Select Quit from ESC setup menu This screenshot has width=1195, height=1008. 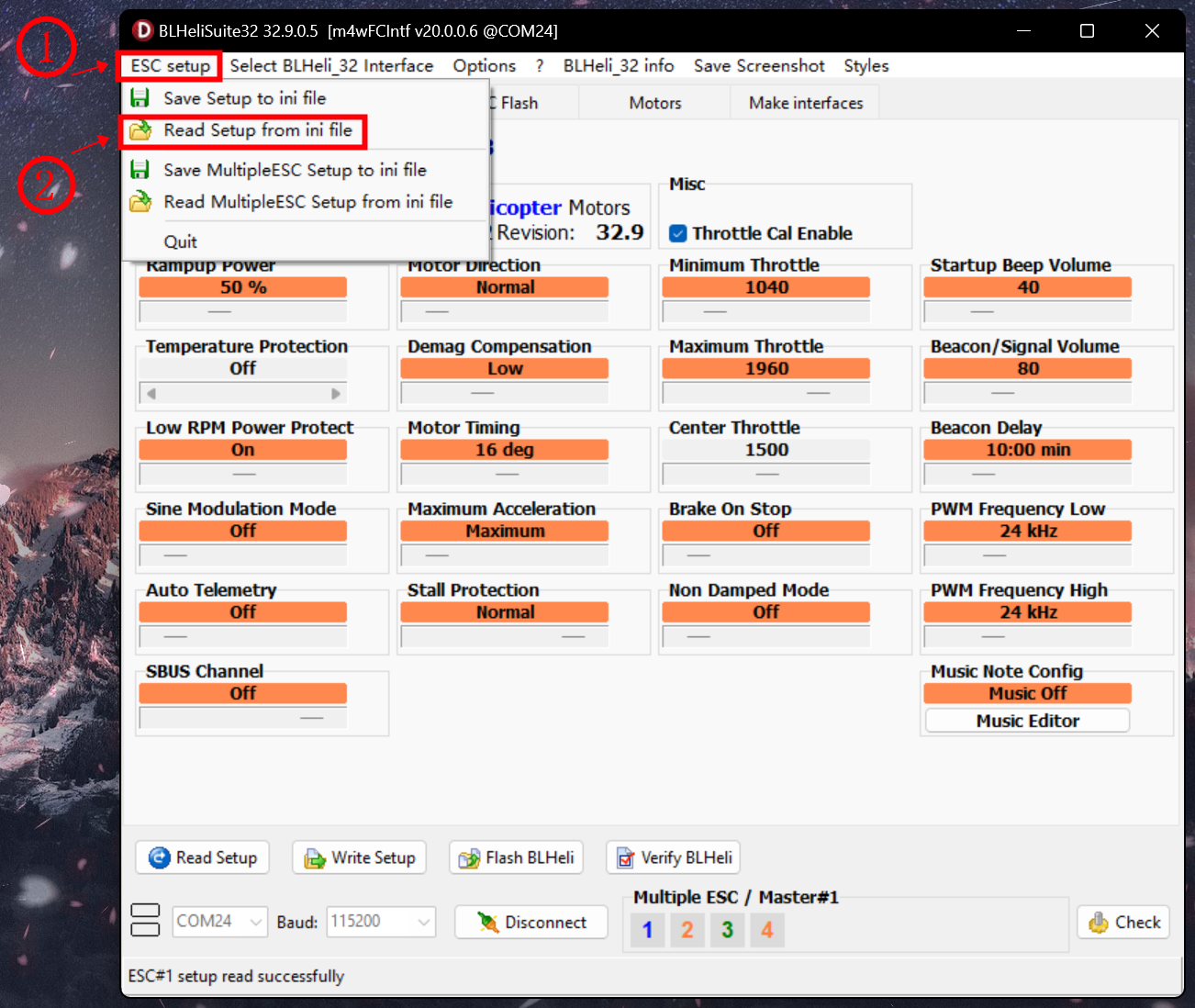click(x=305, y=241)
